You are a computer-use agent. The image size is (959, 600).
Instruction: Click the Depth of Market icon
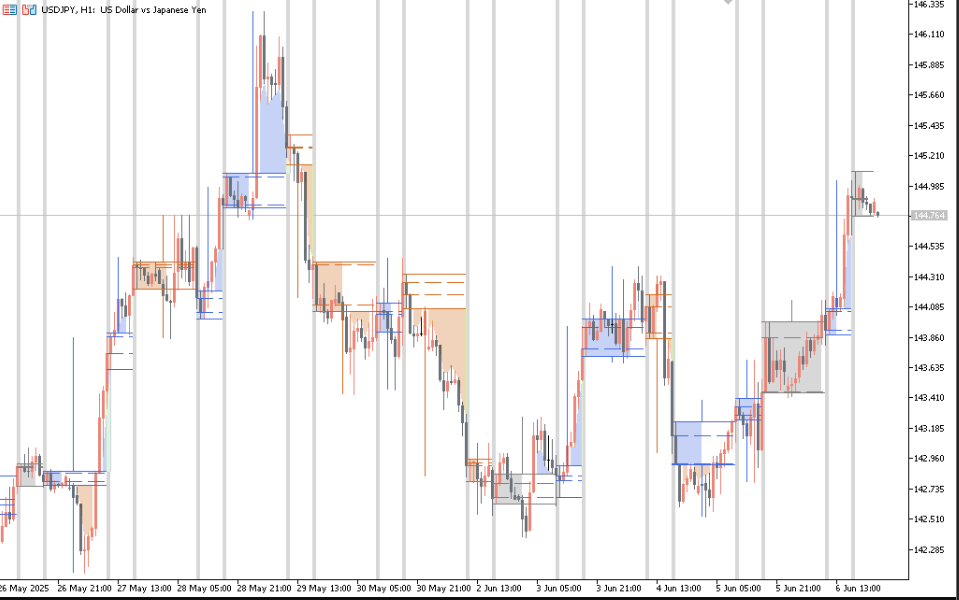(x=28, y=10)
